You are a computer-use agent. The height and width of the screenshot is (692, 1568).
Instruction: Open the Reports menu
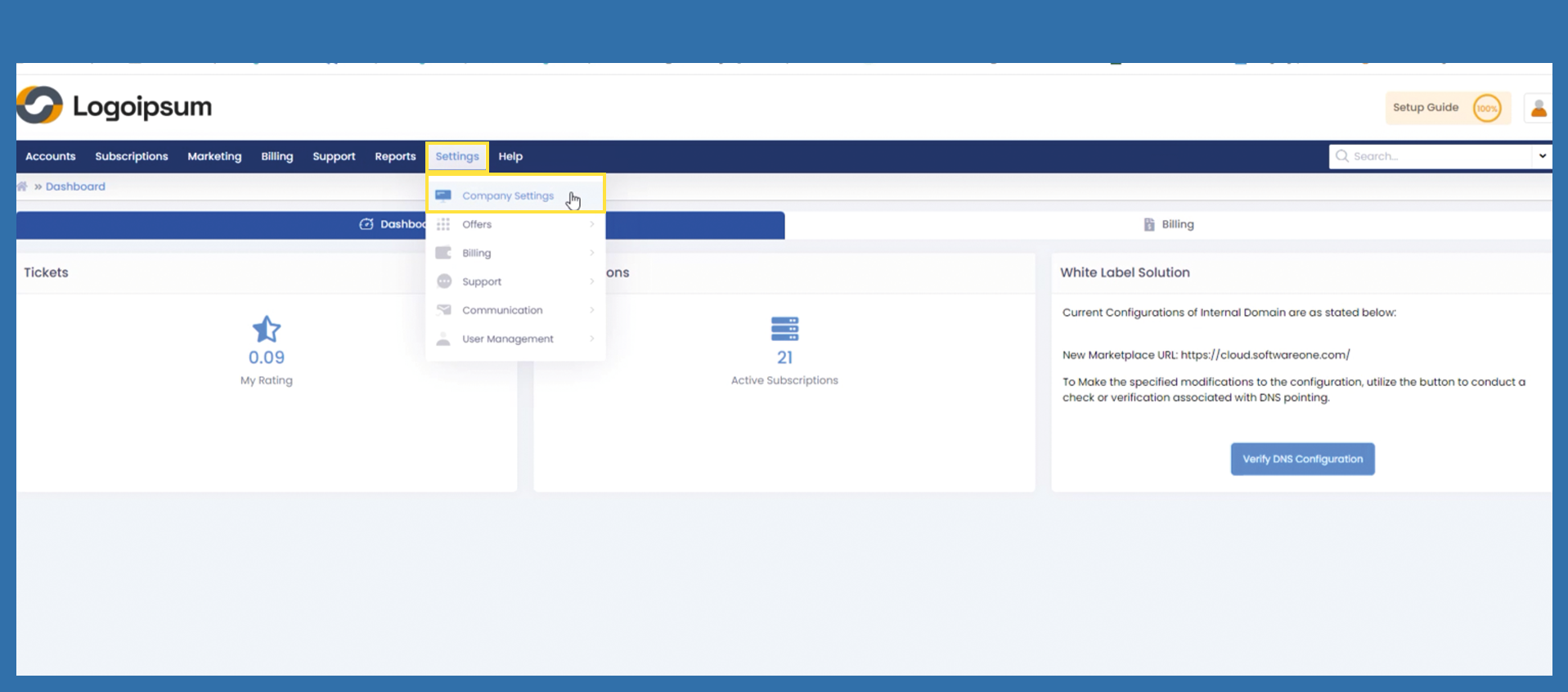(395, 156)
